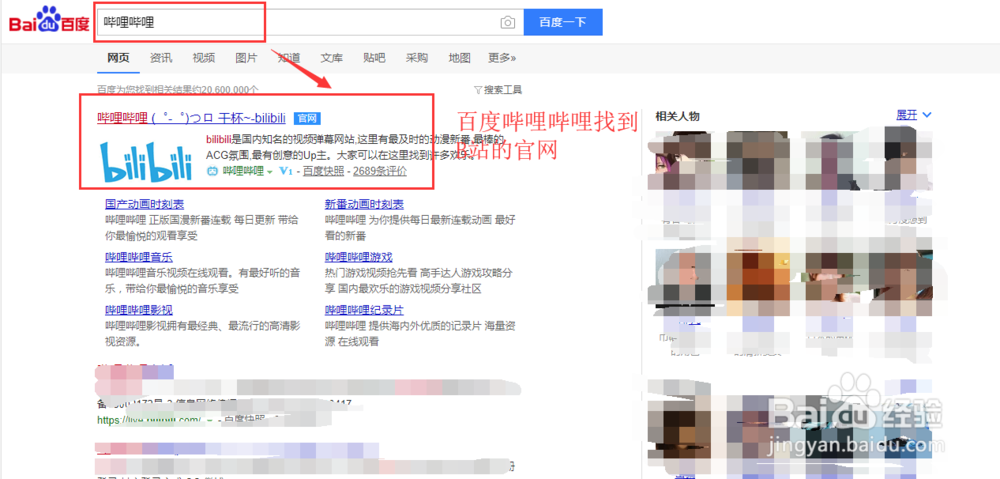The image size is (1000, 479).
Task: Select the 网页 tab
Action: pos(118,58)
